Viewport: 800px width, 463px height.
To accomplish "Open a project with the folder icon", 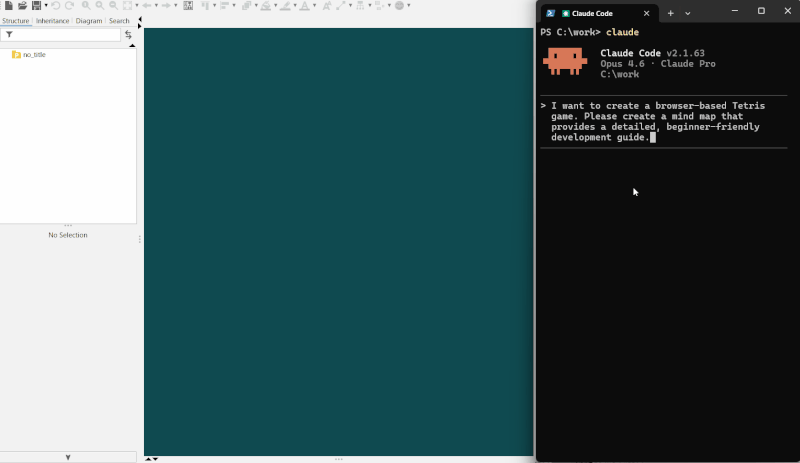I will pos(22,6).
